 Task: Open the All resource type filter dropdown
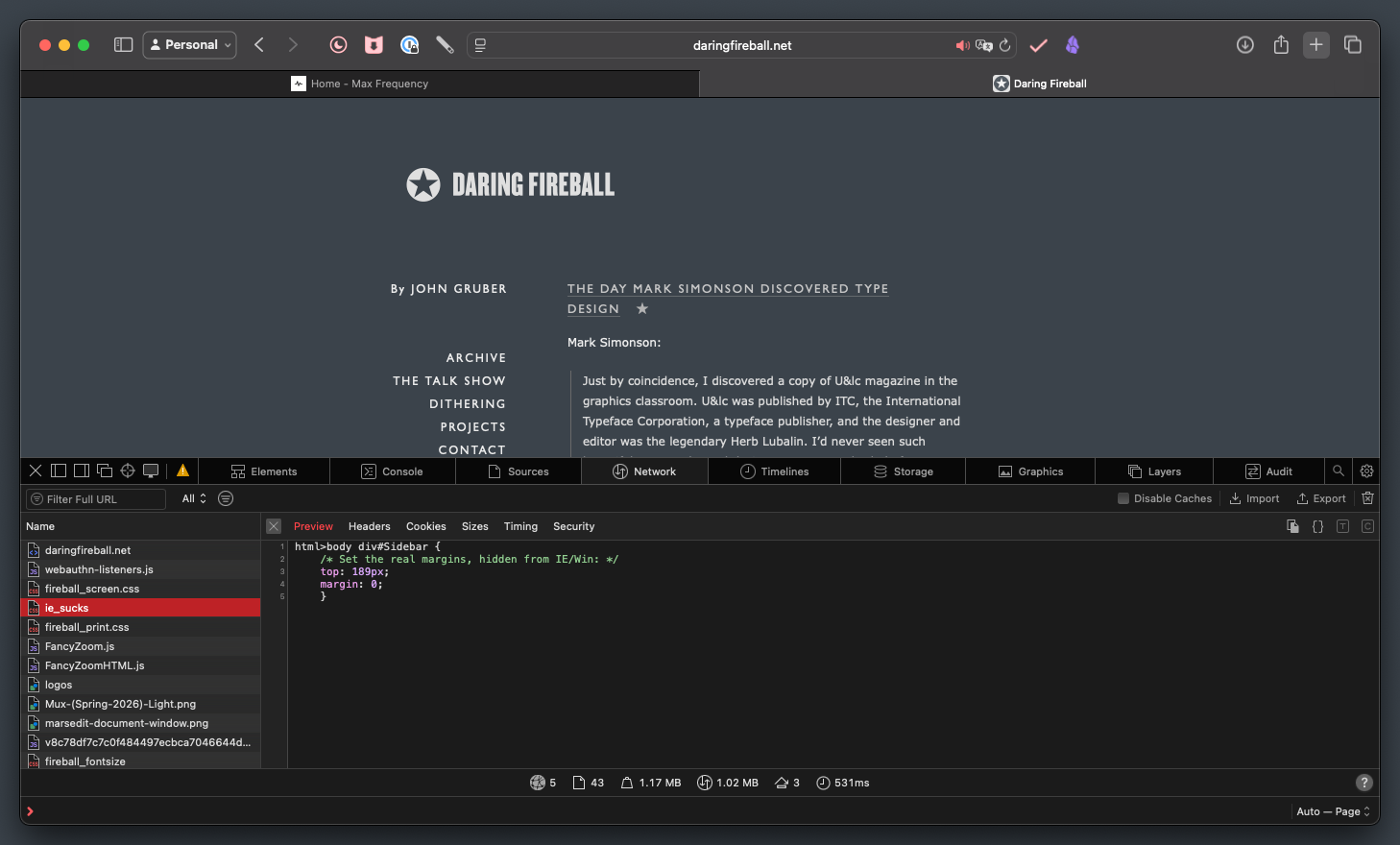click(x=194, y=498)
